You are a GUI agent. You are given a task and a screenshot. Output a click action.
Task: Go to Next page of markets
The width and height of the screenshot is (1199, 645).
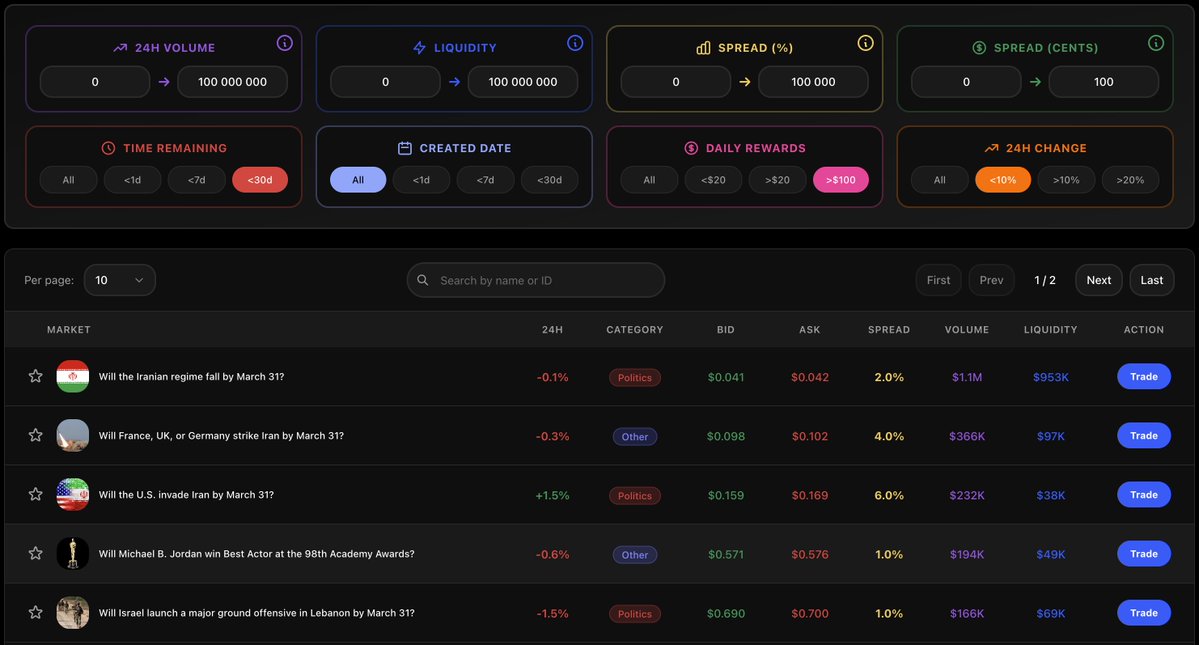[1099, 280]
